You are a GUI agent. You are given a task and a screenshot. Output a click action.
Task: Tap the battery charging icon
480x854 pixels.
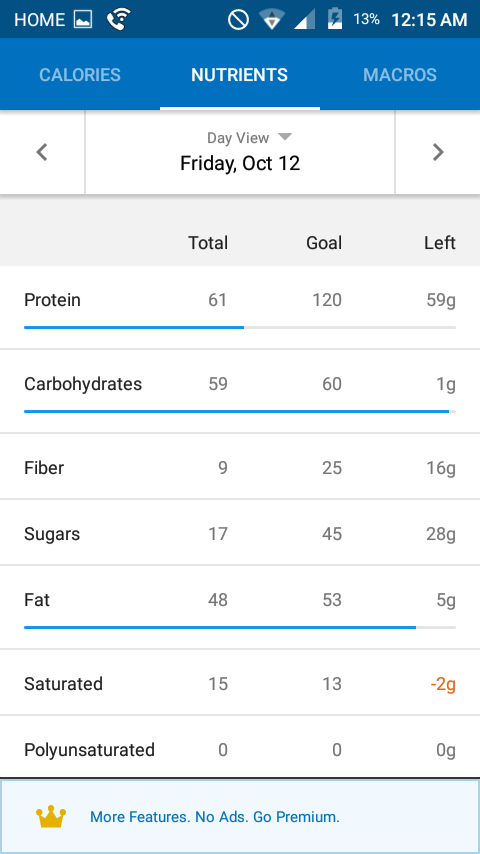335,20
